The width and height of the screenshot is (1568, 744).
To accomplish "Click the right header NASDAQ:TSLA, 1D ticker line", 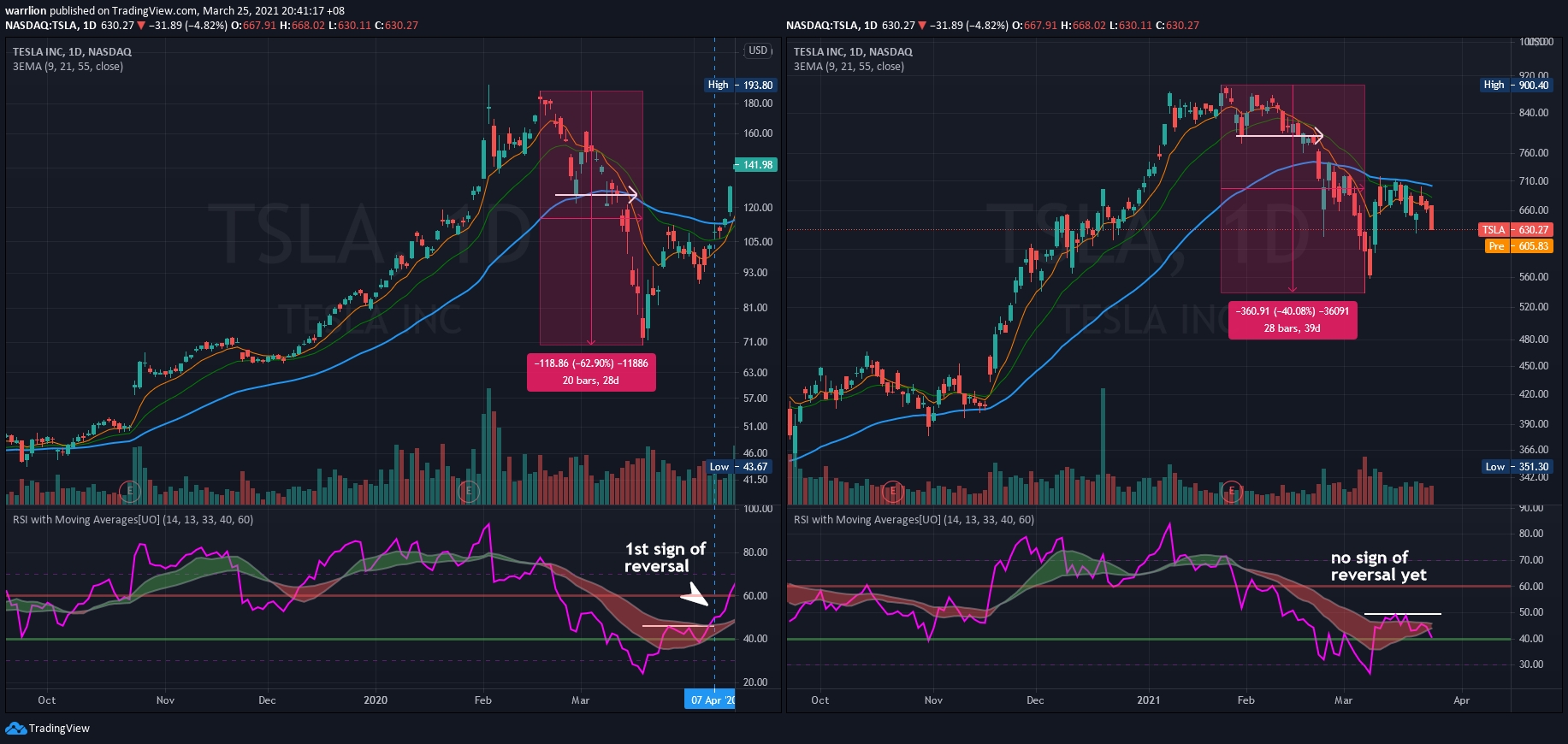I will 993,26.
